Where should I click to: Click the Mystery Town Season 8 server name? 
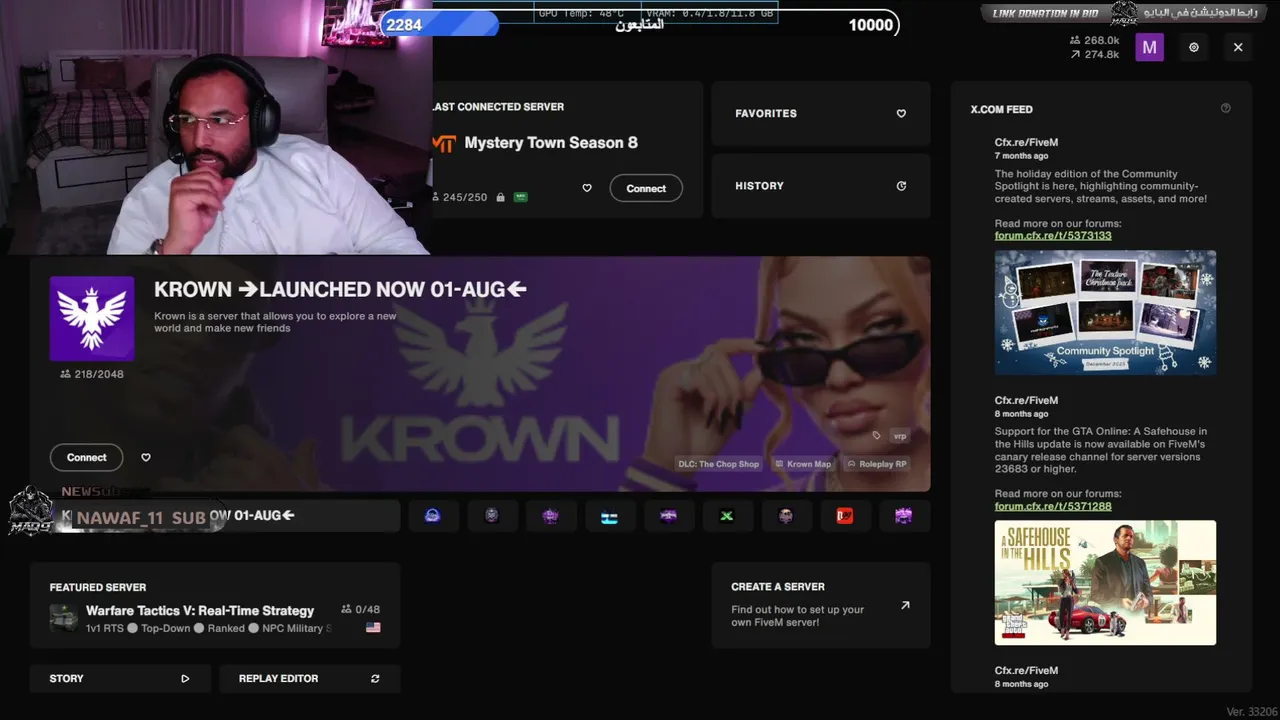pos(551,143)
